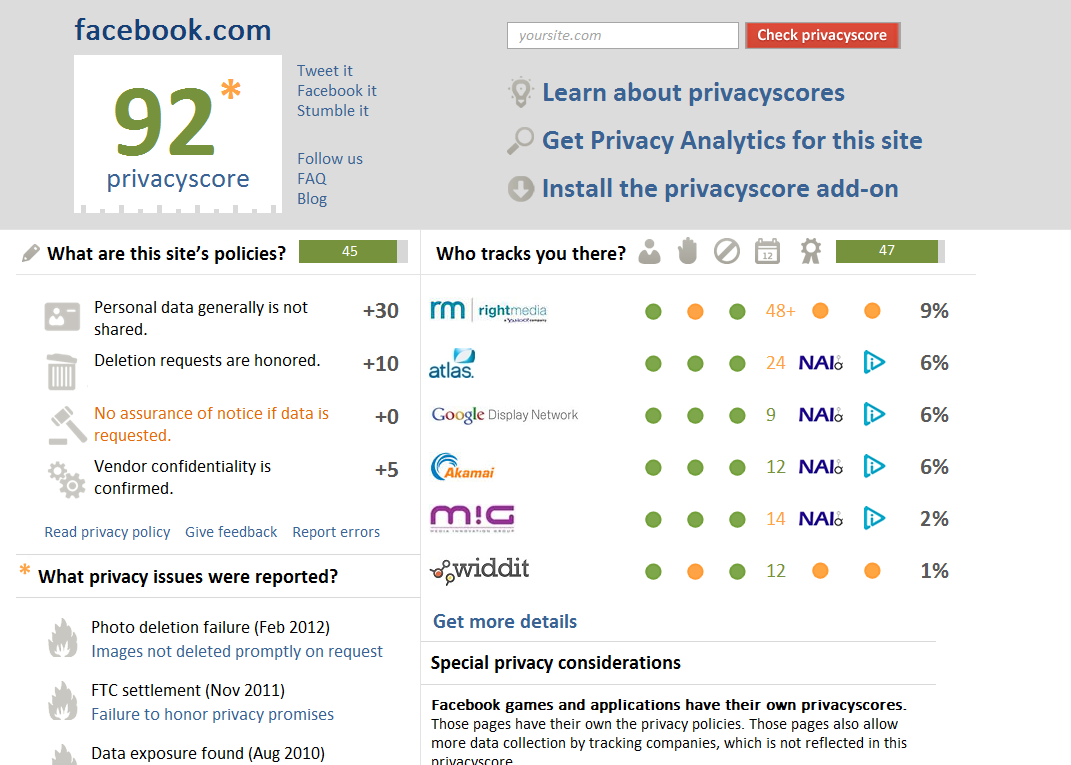
Task: Click the person icon in tracker header
Action: (x=650, y=252)
